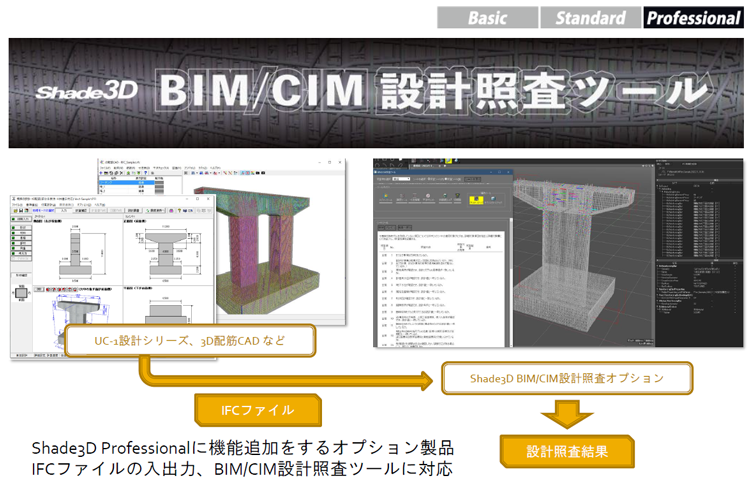Click the cross-section thumbnail in UC-1 sidebar
This screenshot has width=750, height=484.
point(22,293)
